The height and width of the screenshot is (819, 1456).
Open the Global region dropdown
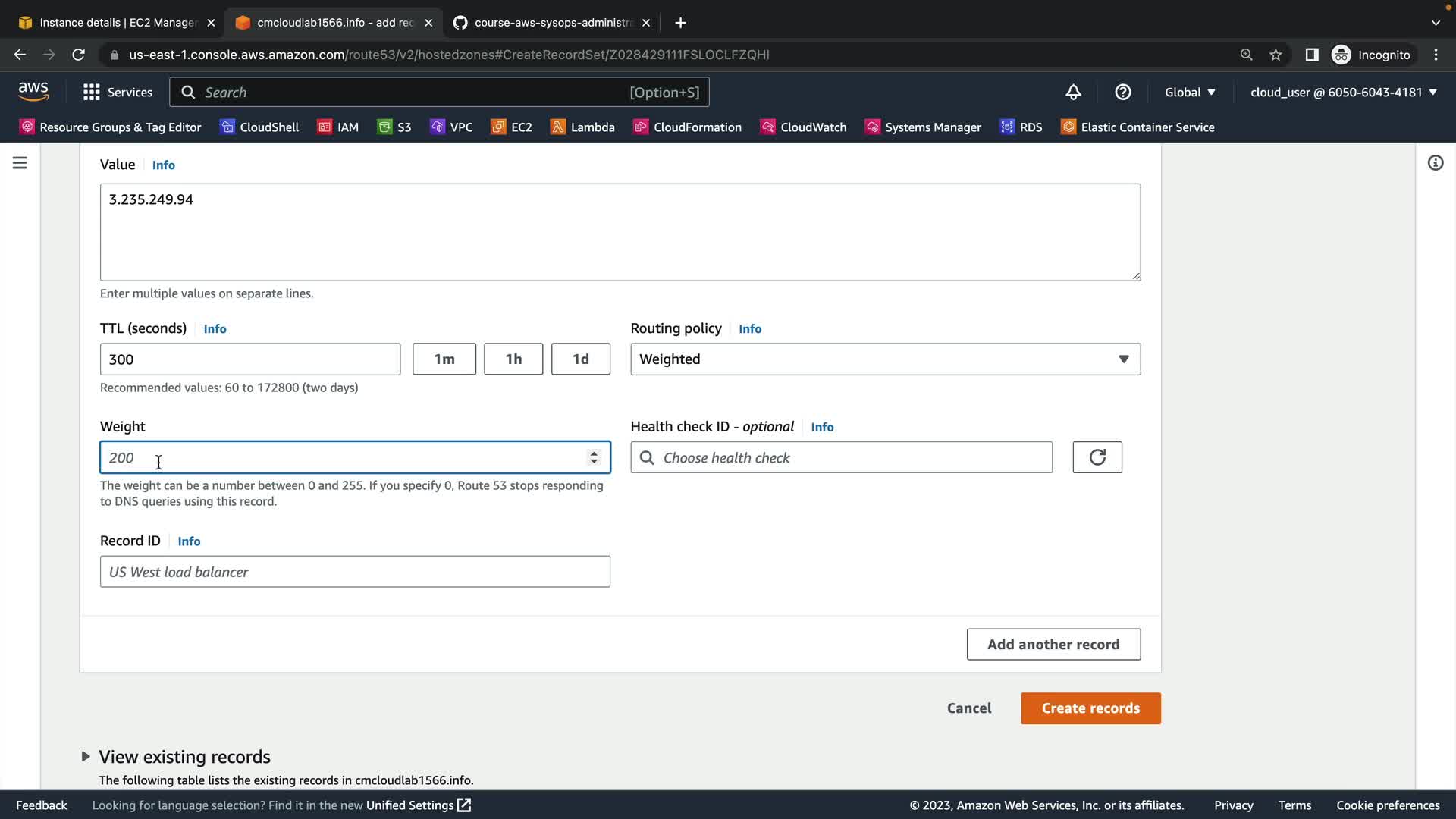coord(1189,92)
